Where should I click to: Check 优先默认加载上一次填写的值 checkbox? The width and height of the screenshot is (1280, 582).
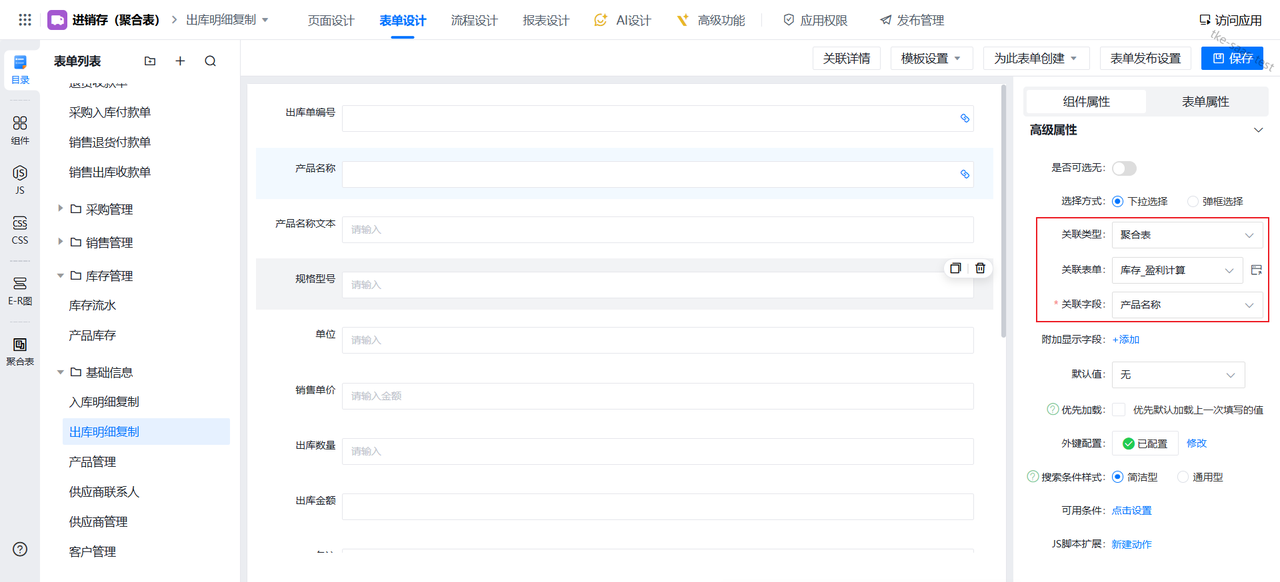coord(1119,410)
